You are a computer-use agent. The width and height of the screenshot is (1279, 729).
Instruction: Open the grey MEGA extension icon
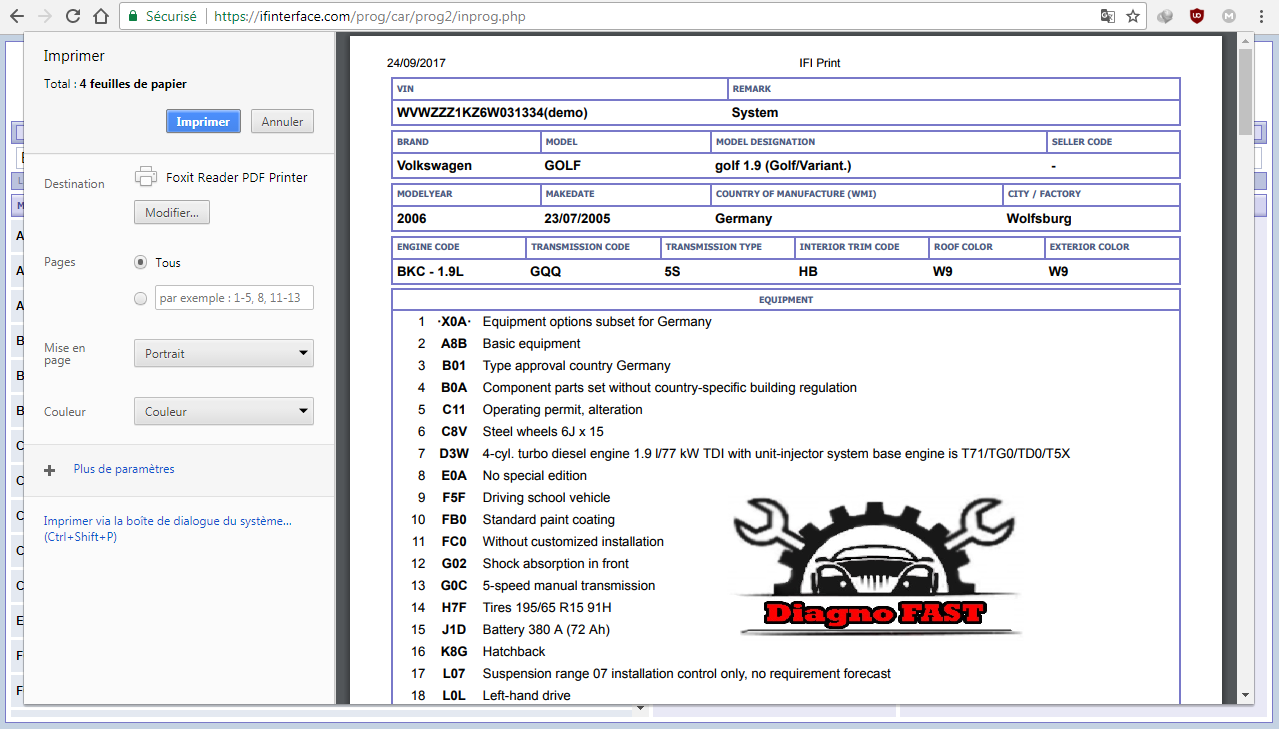point(1229,16)
